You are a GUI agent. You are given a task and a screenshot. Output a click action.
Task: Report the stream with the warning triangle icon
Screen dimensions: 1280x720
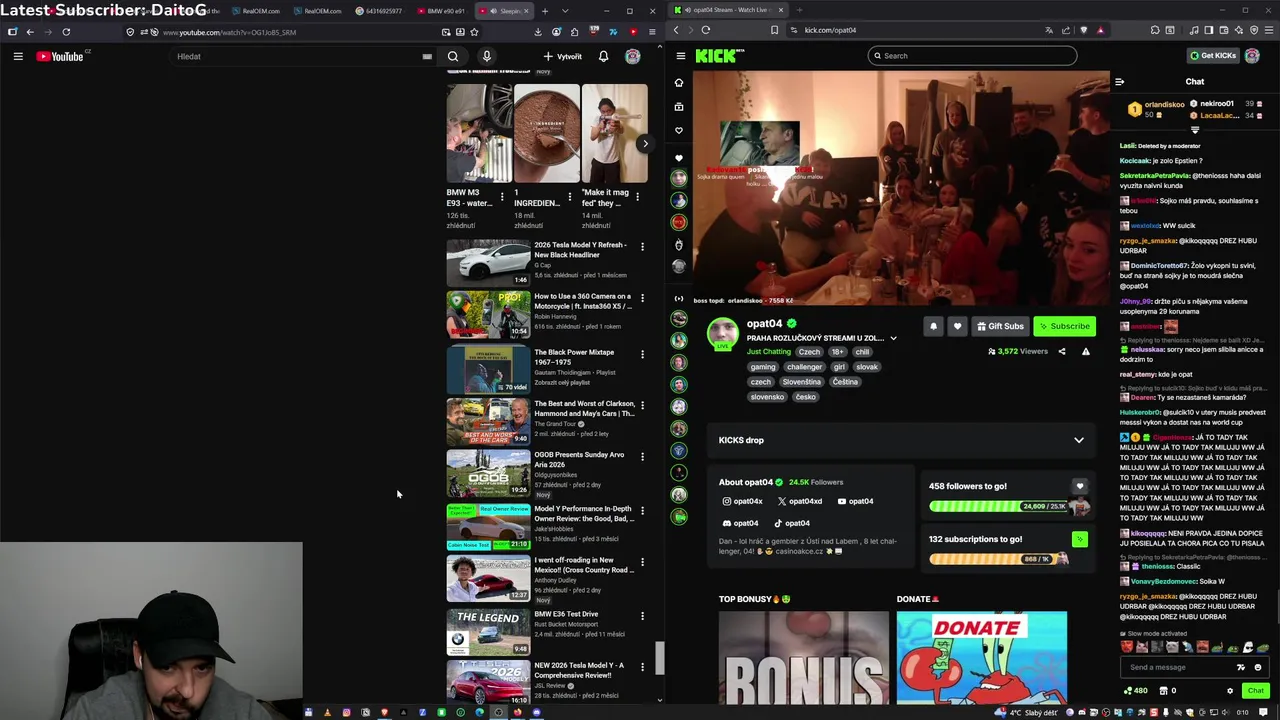[1085, 351]
